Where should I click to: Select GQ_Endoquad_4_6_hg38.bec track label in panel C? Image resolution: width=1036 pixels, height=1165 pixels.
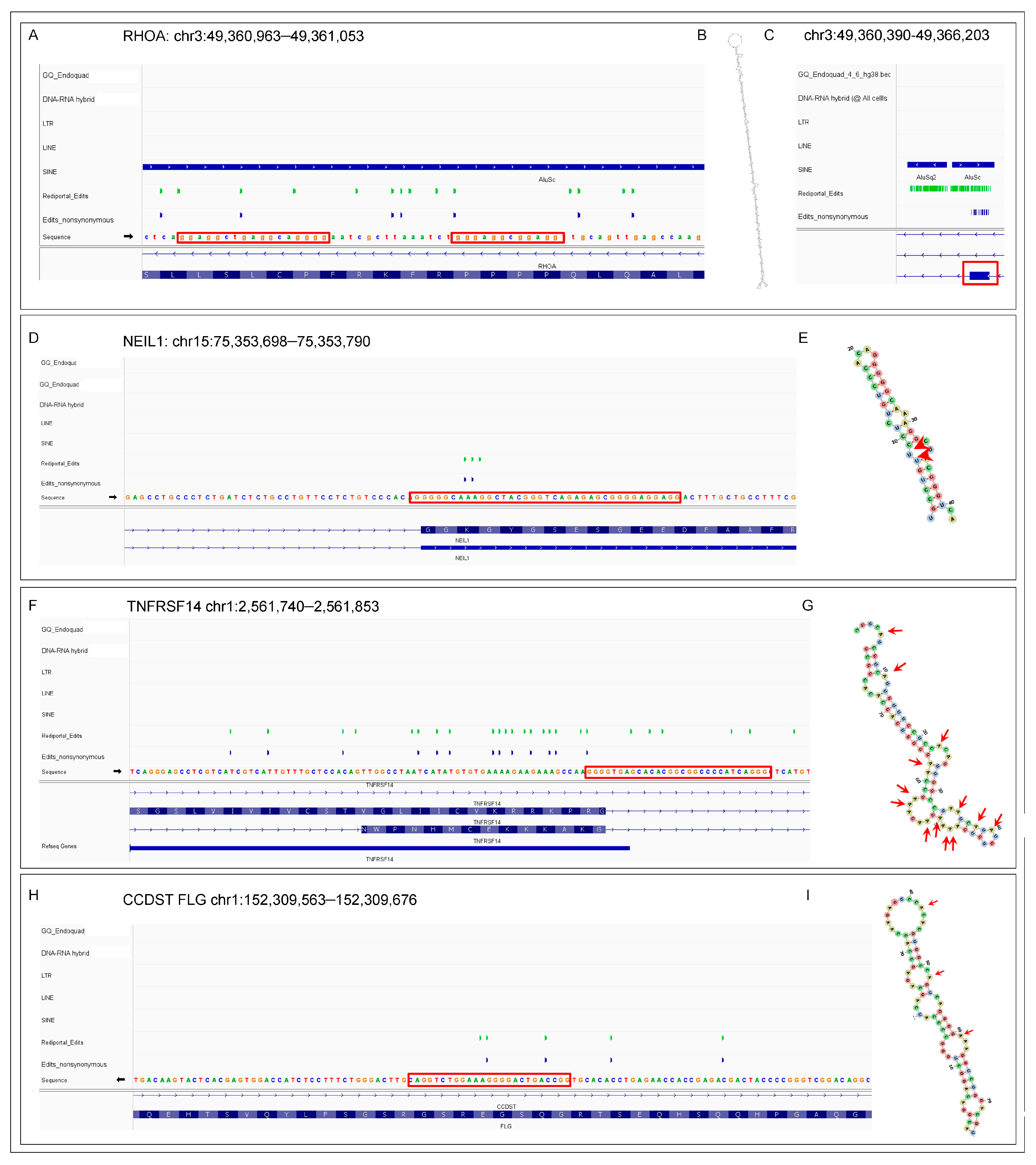click(844, 75)
